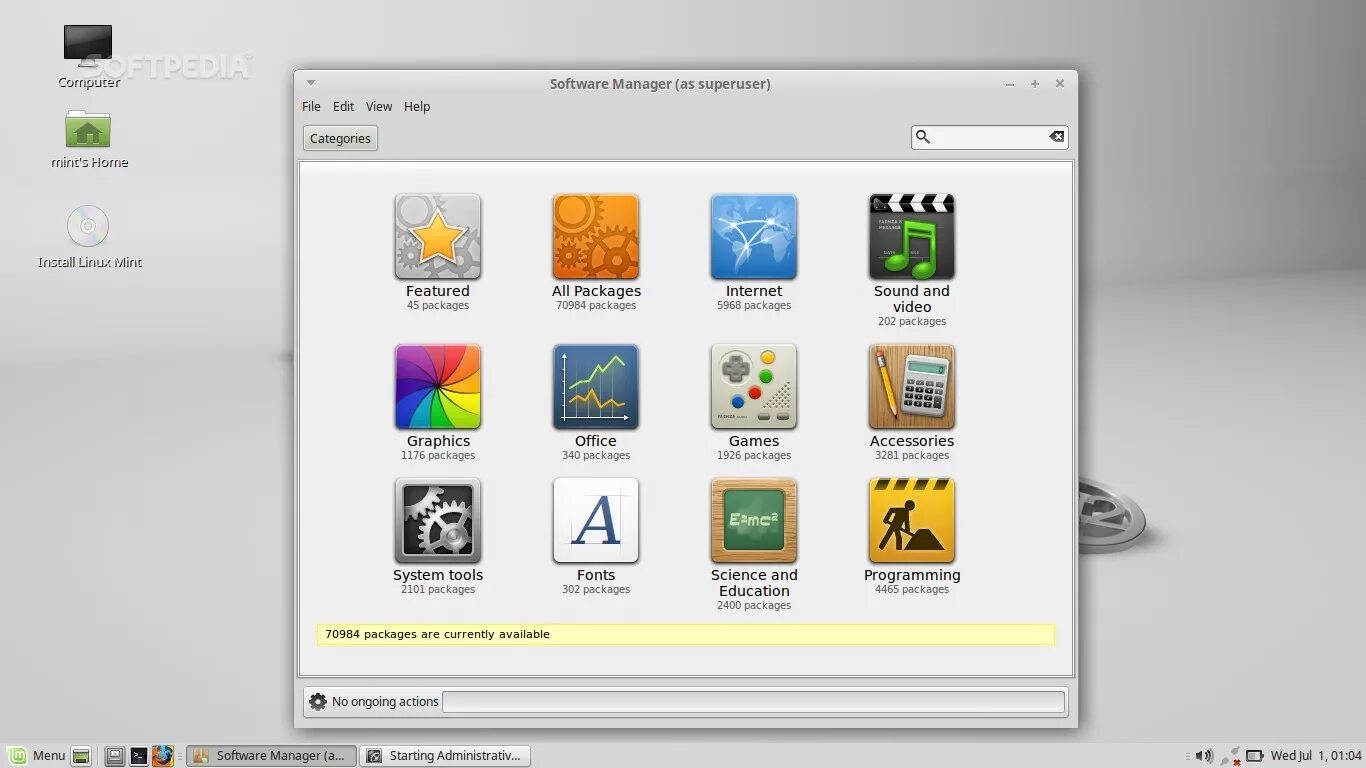Open the Internet category icon
Image resolution: width=1366 pixels, height=768 pixels.
coord(754,237)
